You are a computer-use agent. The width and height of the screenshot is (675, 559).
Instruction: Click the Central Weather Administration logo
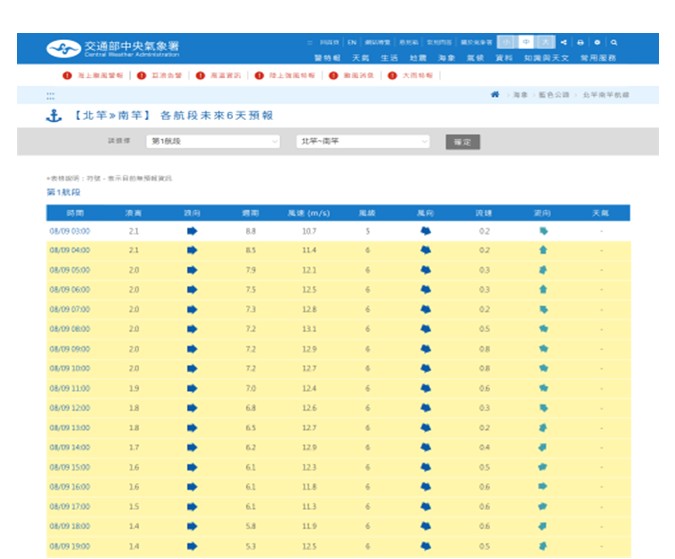(x=113, y=49)
